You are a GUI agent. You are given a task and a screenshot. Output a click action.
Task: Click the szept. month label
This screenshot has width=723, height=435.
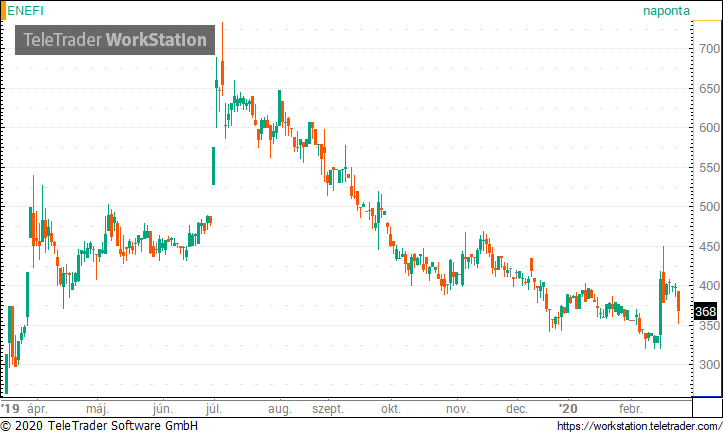pyautogui.click(x=328, y=409)
